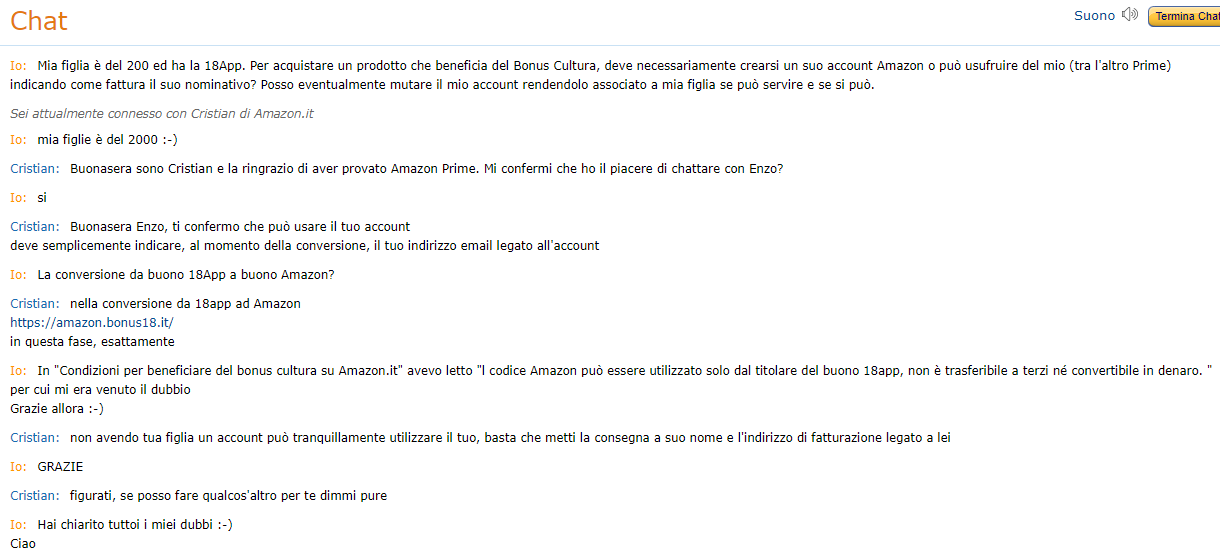The width and height of the screenshot is (1220, 553).
Task: Click the orange Chat heading
Action: point(39,20)
